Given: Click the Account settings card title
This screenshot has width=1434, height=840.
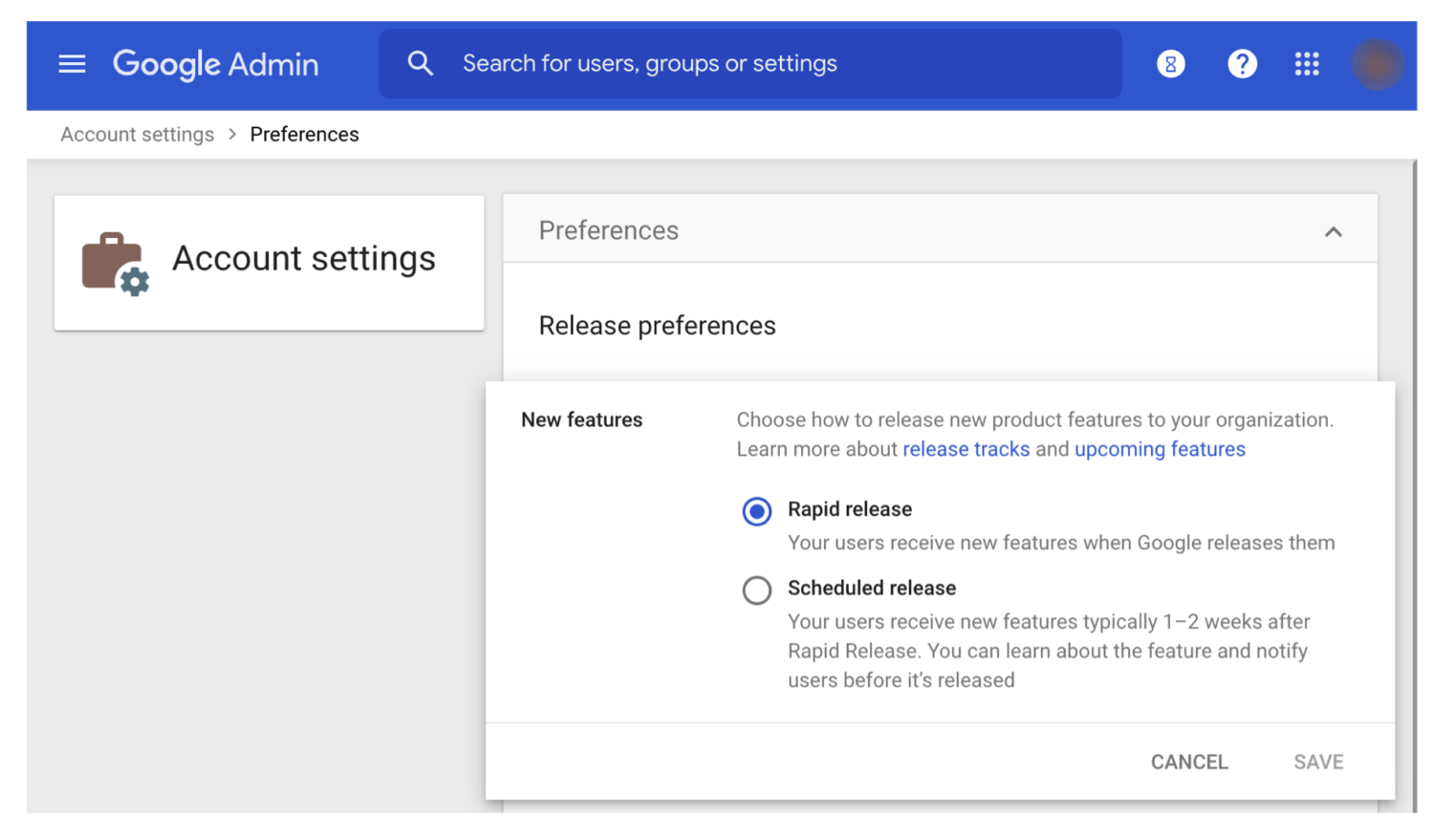Looking at the screenshot, I should tap(303, 259).
